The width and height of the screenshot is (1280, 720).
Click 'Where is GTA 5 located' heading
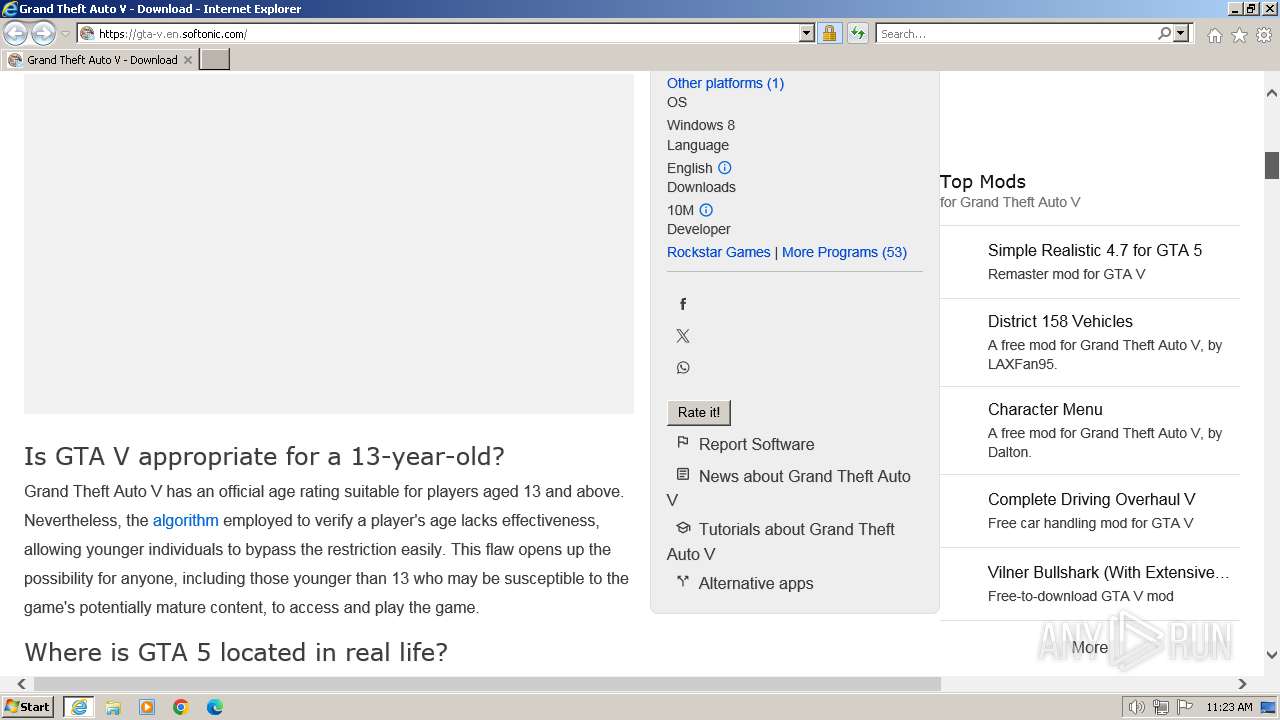236,652
